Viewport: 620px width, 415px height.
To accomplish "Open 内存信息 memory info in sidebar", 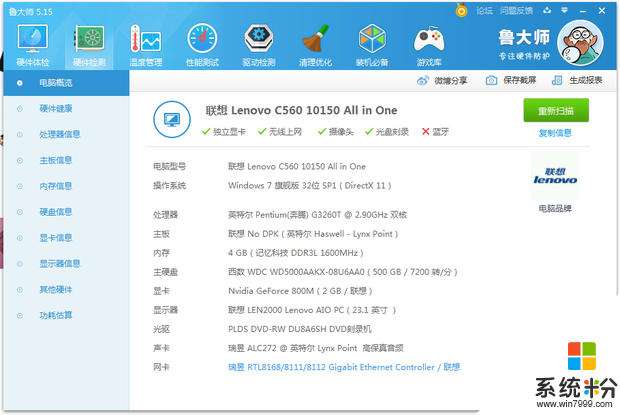I will [56, 186].
